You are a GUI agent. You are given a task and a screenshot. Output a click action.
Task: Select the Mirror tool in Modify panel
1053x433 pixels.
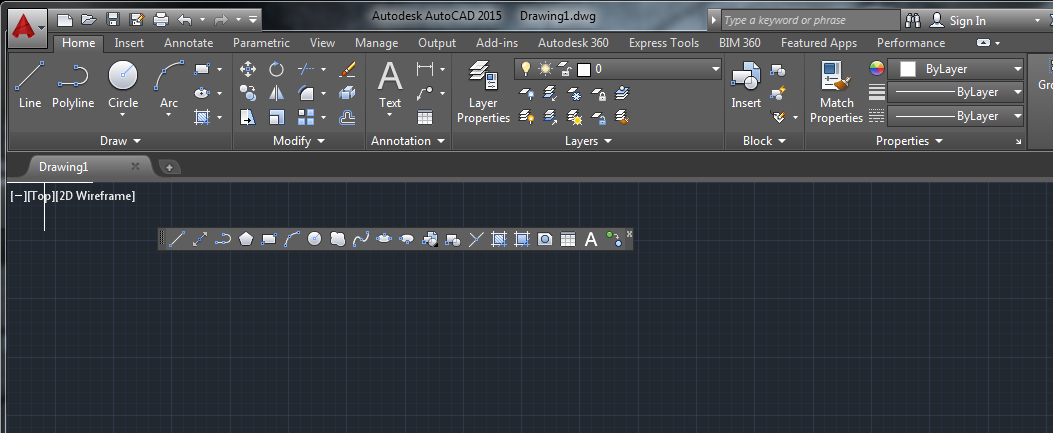coord(276,93)
